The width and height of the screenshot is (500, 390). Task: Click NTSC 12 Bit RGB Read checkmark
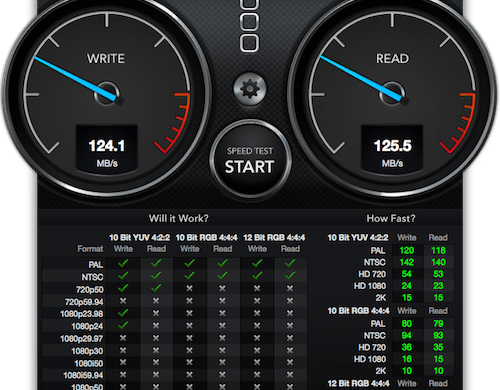(x=290, y=276)
